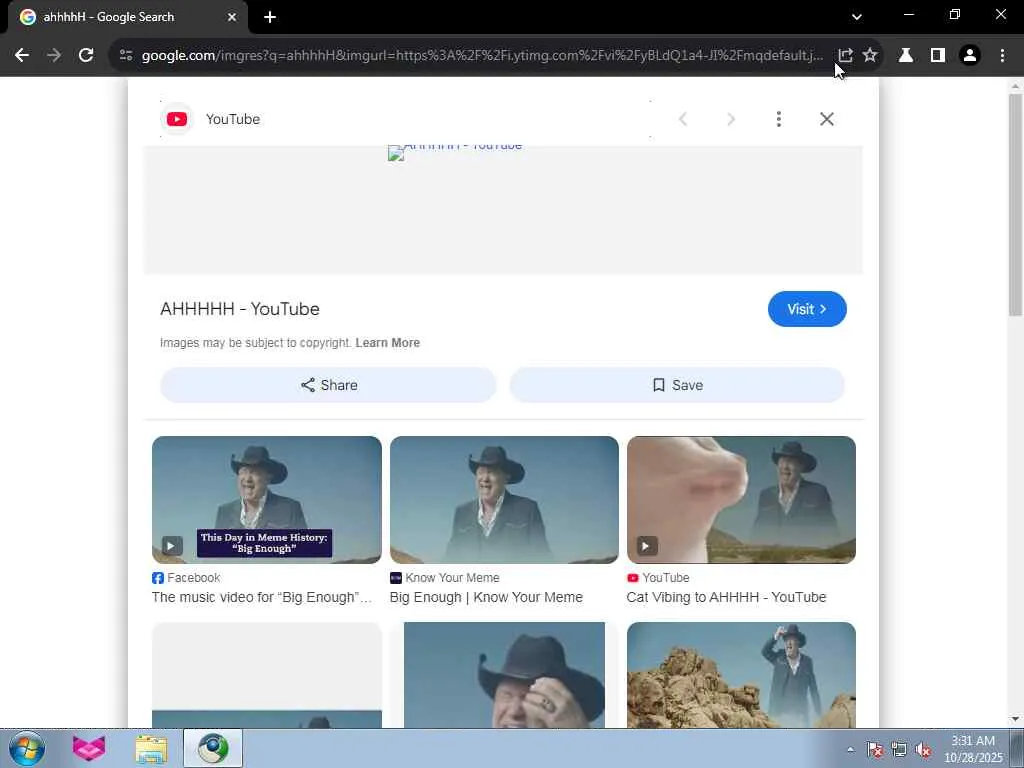Open the Windows Start button
Screen dimensions: 1024x768
point(27,748)
